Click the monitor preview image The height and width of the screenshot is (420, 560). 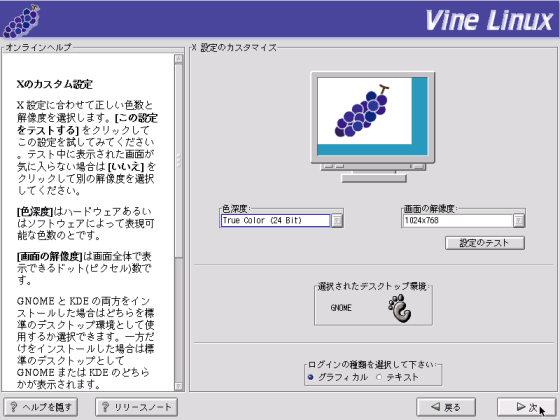tap(373, 127)
